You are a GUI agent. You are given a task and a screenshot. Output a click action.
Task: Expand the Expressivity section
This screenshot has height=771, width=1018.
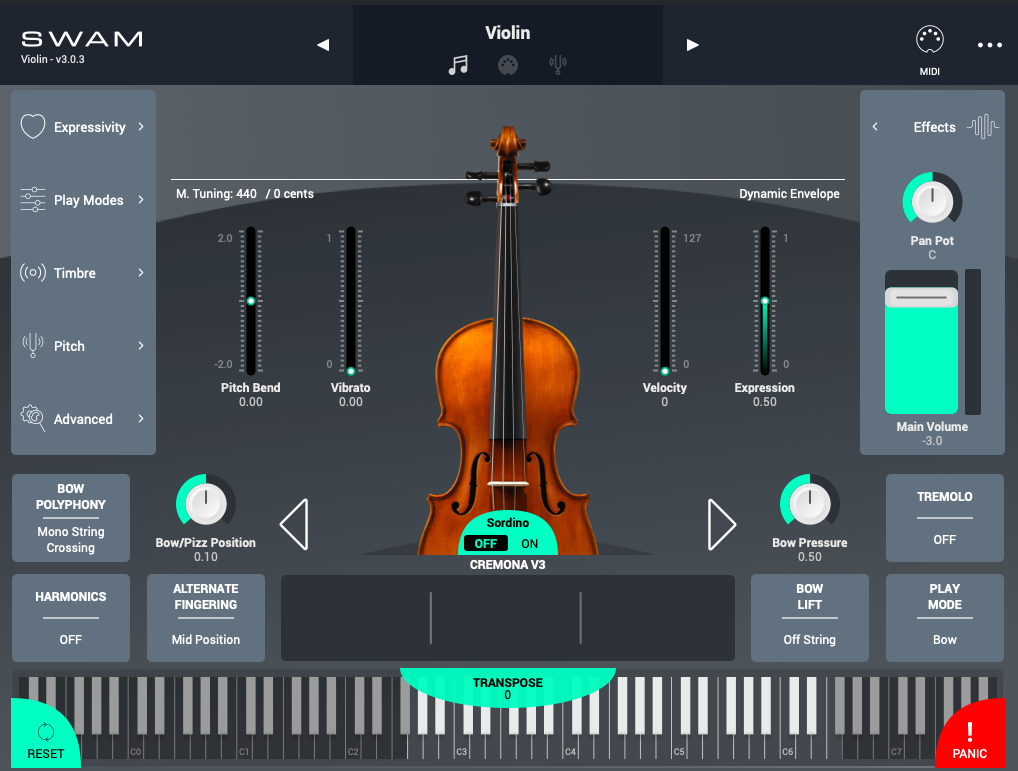[x=83, y=127]
